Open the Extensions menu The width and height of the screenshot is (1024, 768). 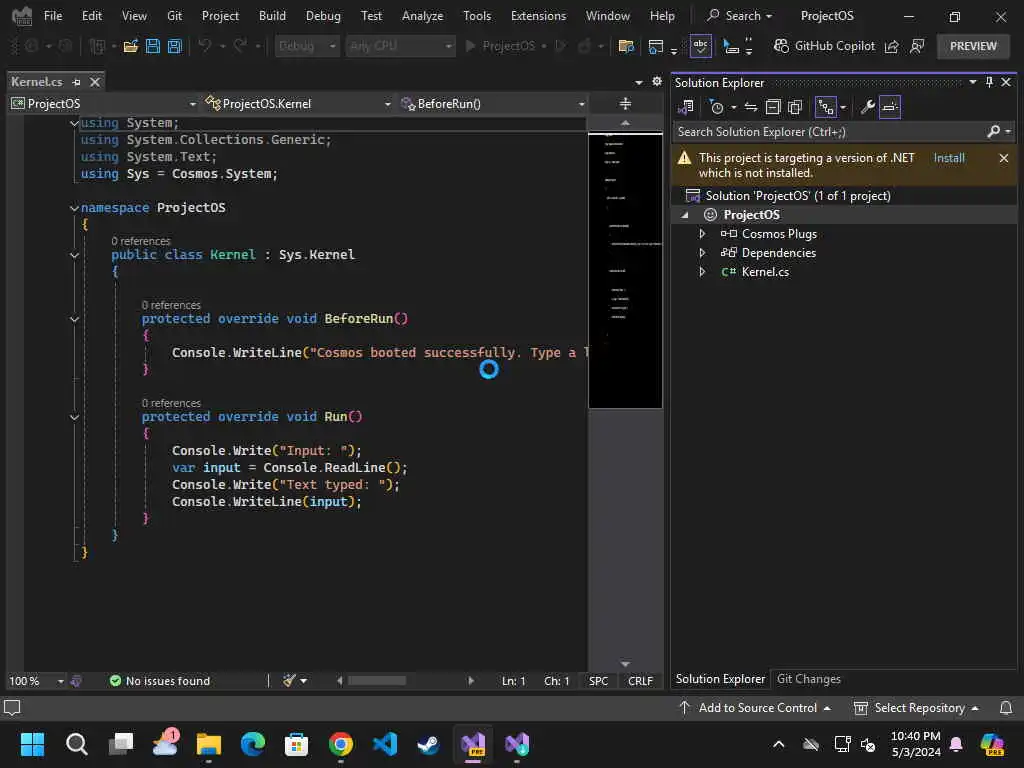pos(538,16)
